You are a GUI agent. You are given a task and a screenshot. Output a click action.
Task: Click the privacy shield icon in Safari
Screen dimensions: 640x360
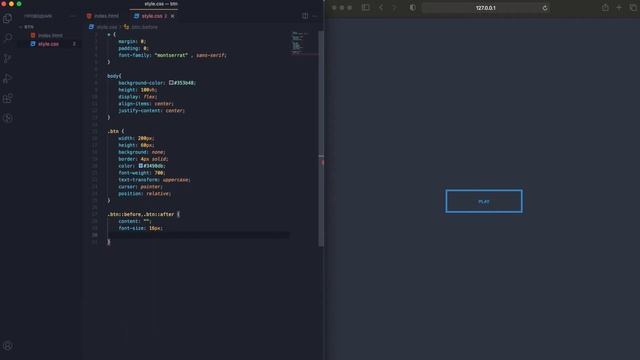(413, 7)
